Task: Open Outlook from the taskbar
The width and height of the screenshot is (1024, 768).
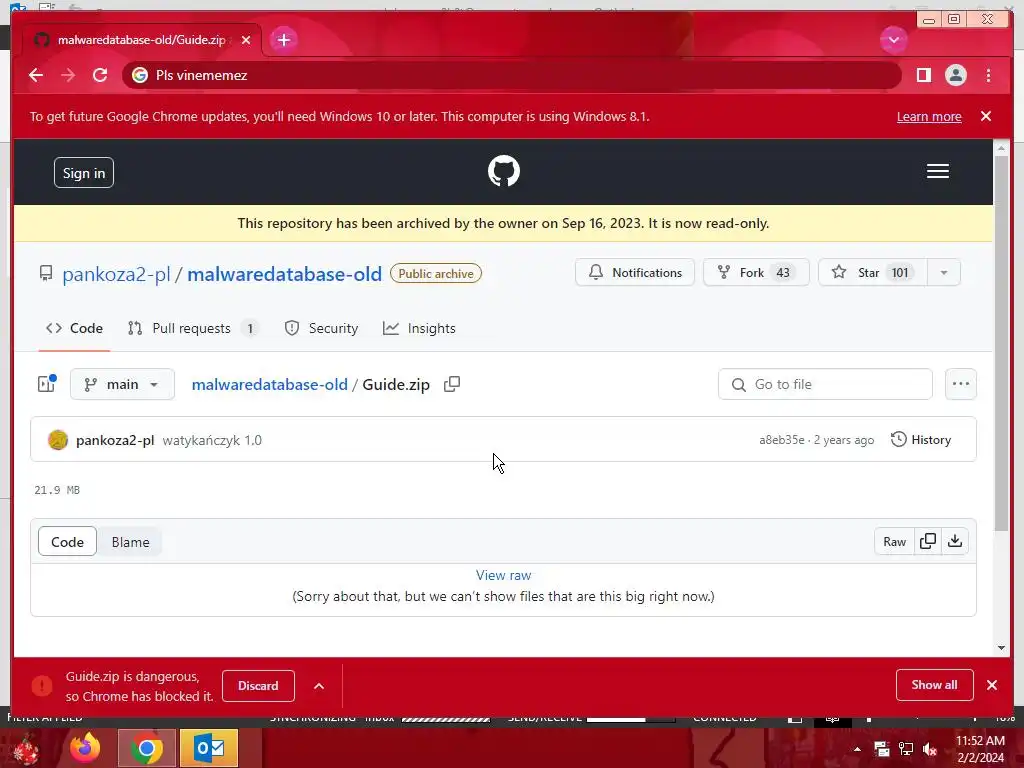Action: [x=209, y=748]
